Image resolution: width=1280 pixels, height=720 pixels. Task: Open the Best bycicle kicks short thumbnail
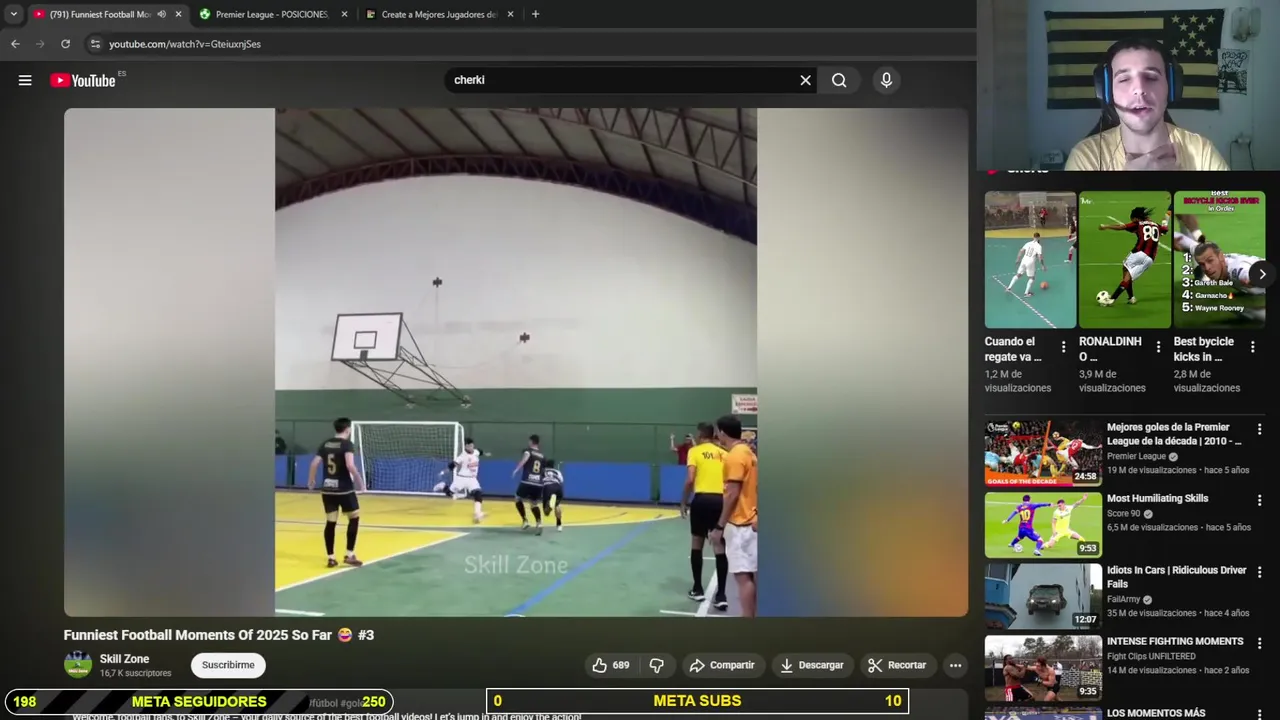(1219, 260)
